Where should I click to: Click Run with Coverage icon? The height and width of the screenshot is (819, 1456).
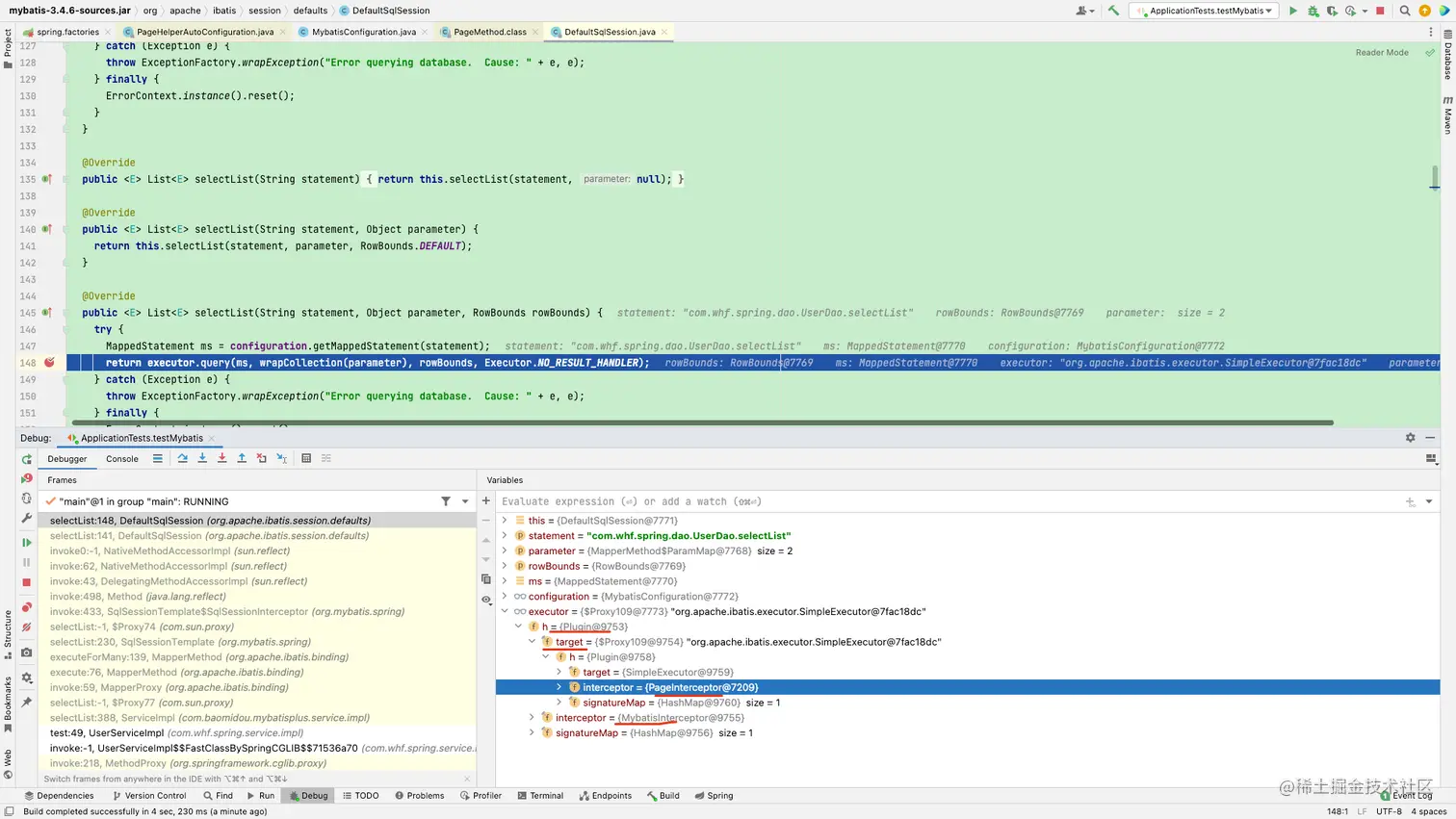click(x=1332, y=11)
